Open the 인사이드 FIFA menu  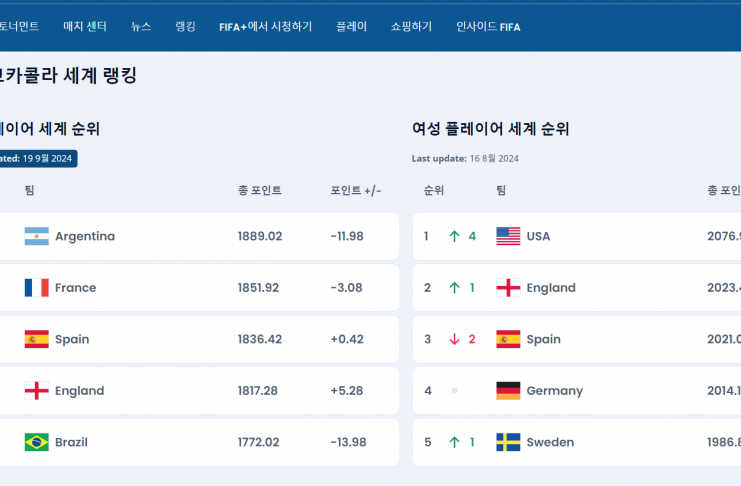[488, 27]
